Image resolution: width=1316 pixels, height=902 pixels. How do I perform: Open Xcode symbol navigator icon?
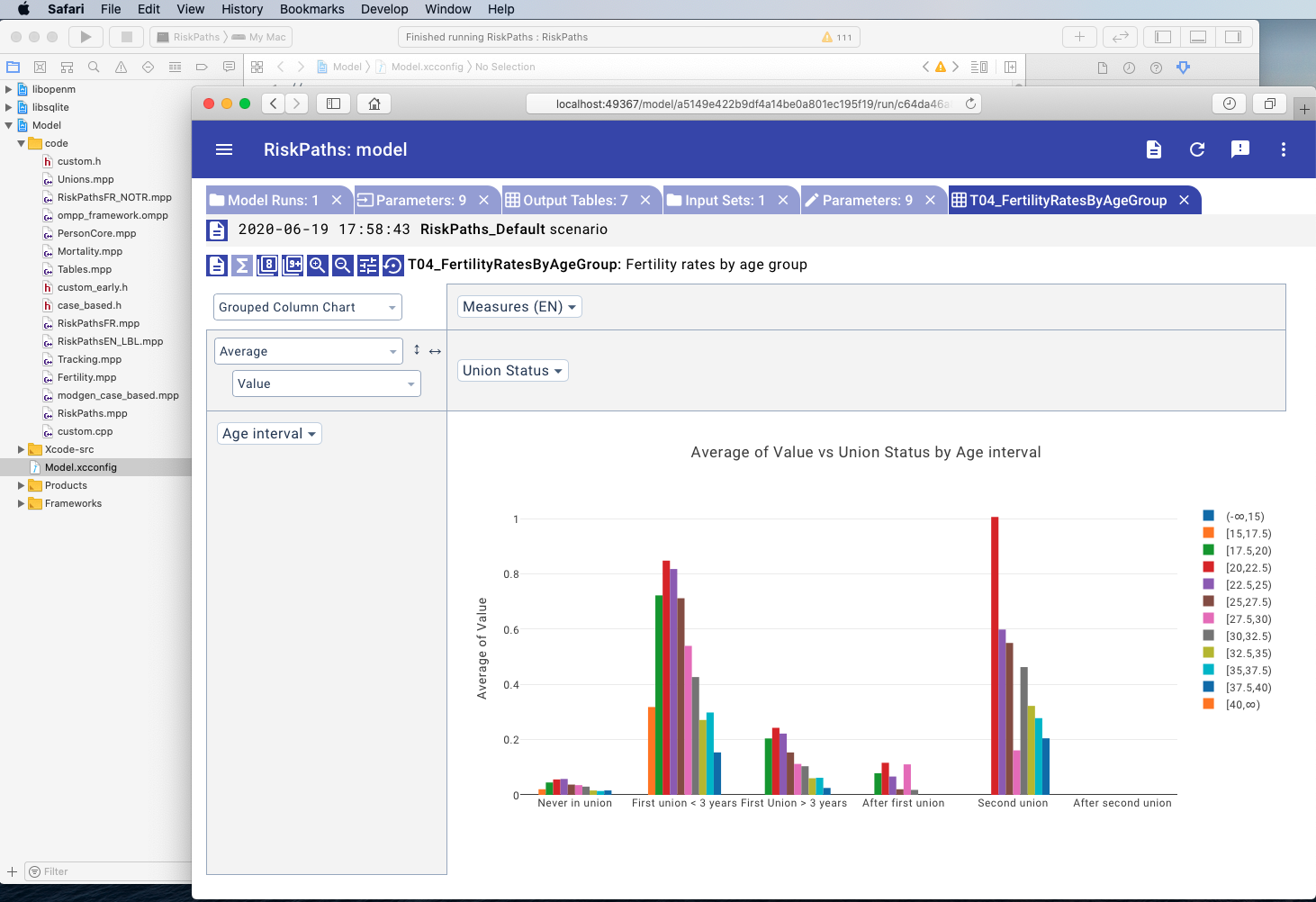tap(67, 67)
